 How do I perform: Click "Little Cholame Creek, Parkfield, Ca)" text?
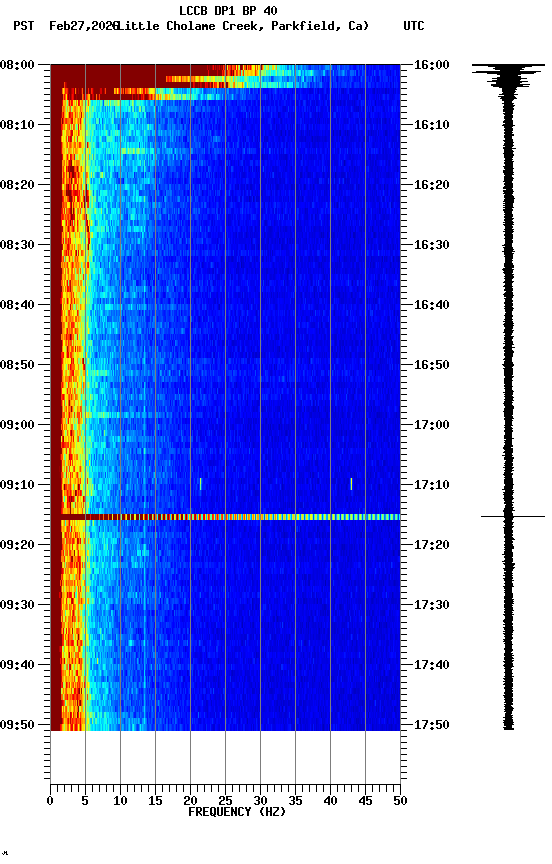tap(243, 26)
